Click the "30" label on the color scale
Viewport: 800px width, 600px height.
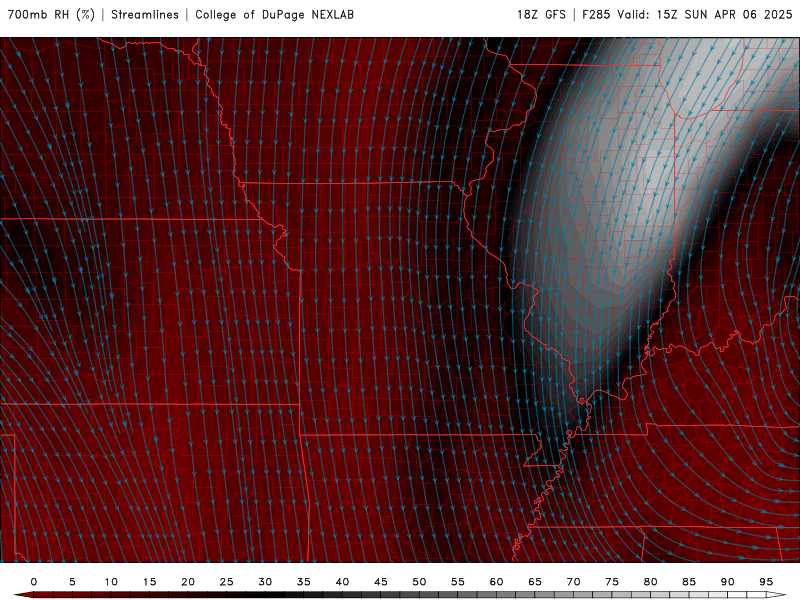[x=265, y=582]
